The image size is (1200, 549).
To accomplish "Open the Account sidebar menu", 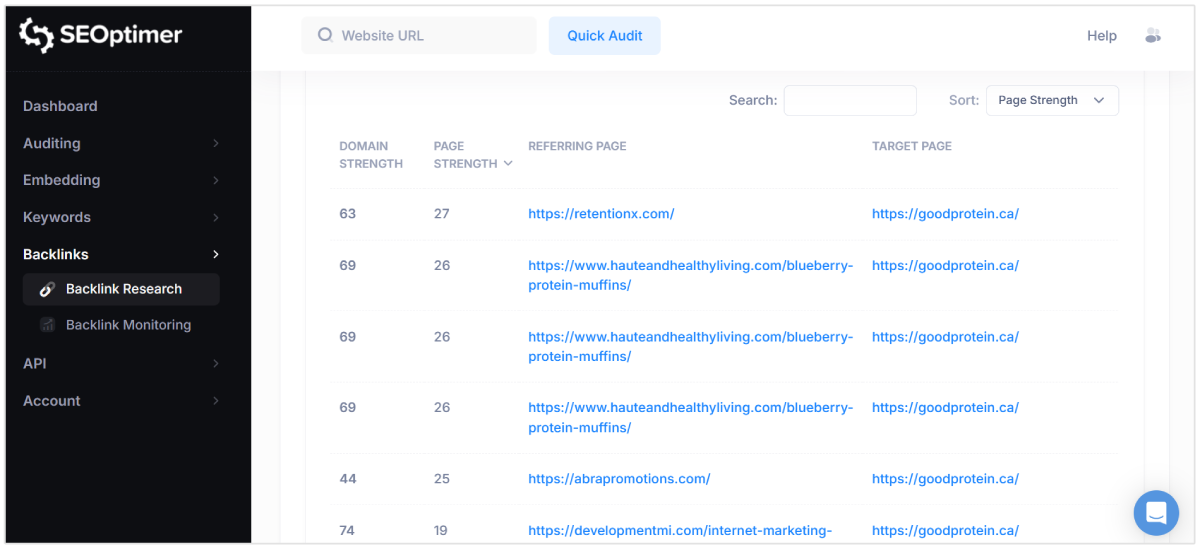I will (120, 400).
